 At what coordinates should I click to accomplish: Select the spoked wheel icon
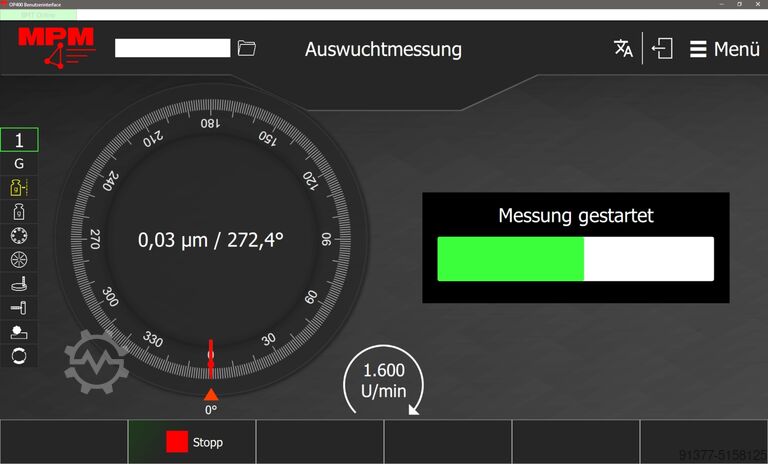[19, 259]
